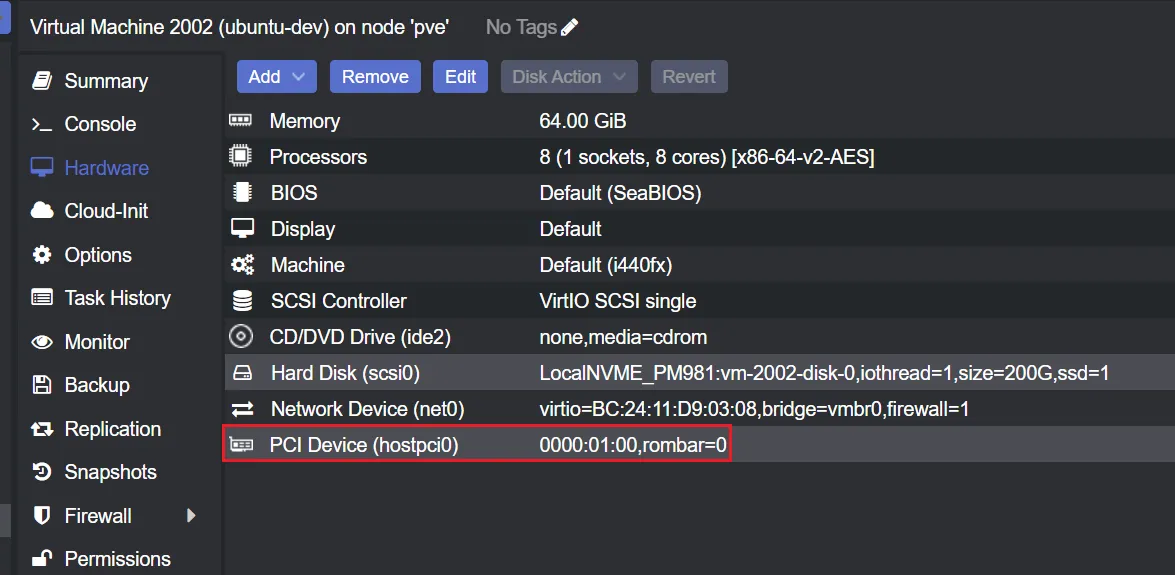The width and height of the screenshot is (1175, 575).
Task: Click the pencil icon next to No Tags
Action: point(570,28)
